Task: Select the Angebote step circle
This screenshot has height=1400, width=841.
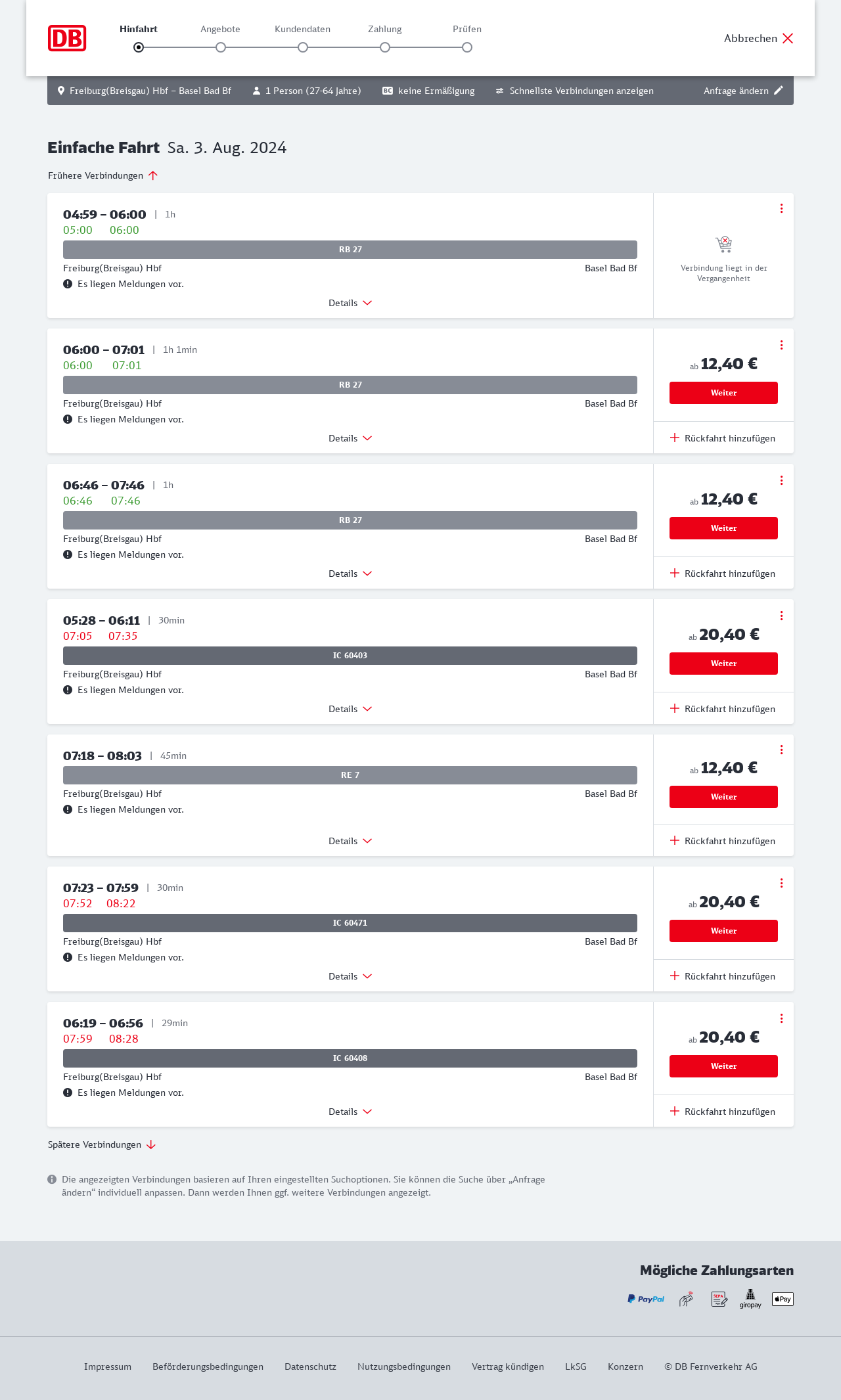Action: tap(221, 47)
